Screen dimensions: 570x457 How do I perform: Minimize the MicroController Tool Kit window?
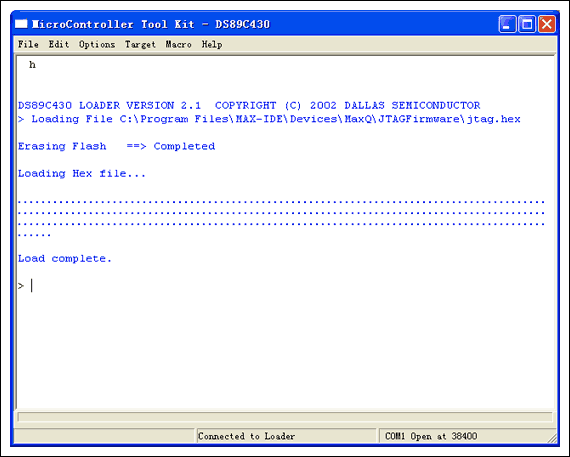(x=507, y=24)
